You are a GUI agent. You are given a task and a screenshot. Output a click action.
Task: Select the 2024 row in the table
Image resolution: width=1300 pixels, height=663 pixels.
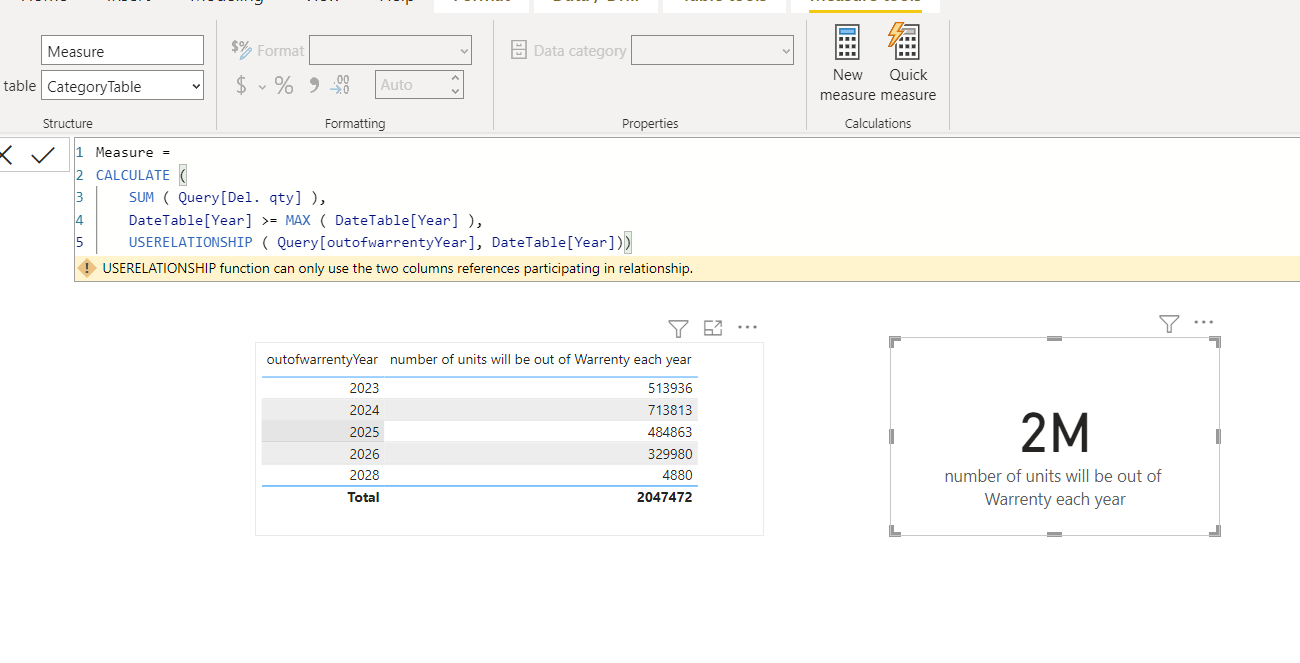tap(479, 410)
